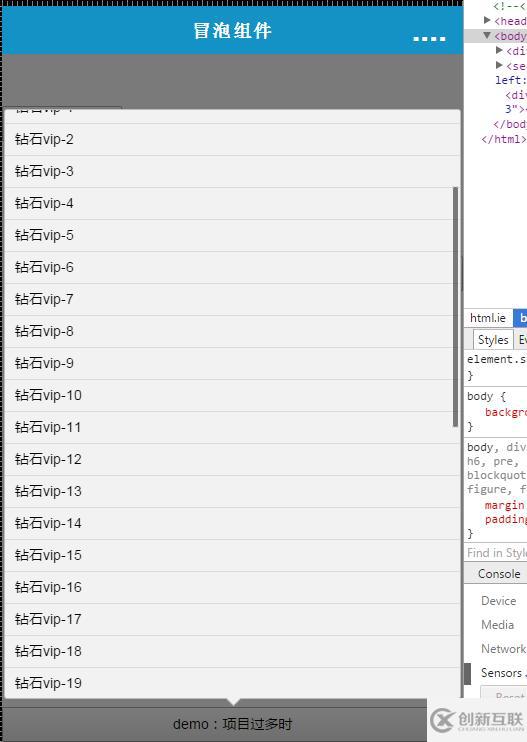The image size is (527, 742).
Task: Select list row 钻石vip-11
Action: tap(232, 427)
